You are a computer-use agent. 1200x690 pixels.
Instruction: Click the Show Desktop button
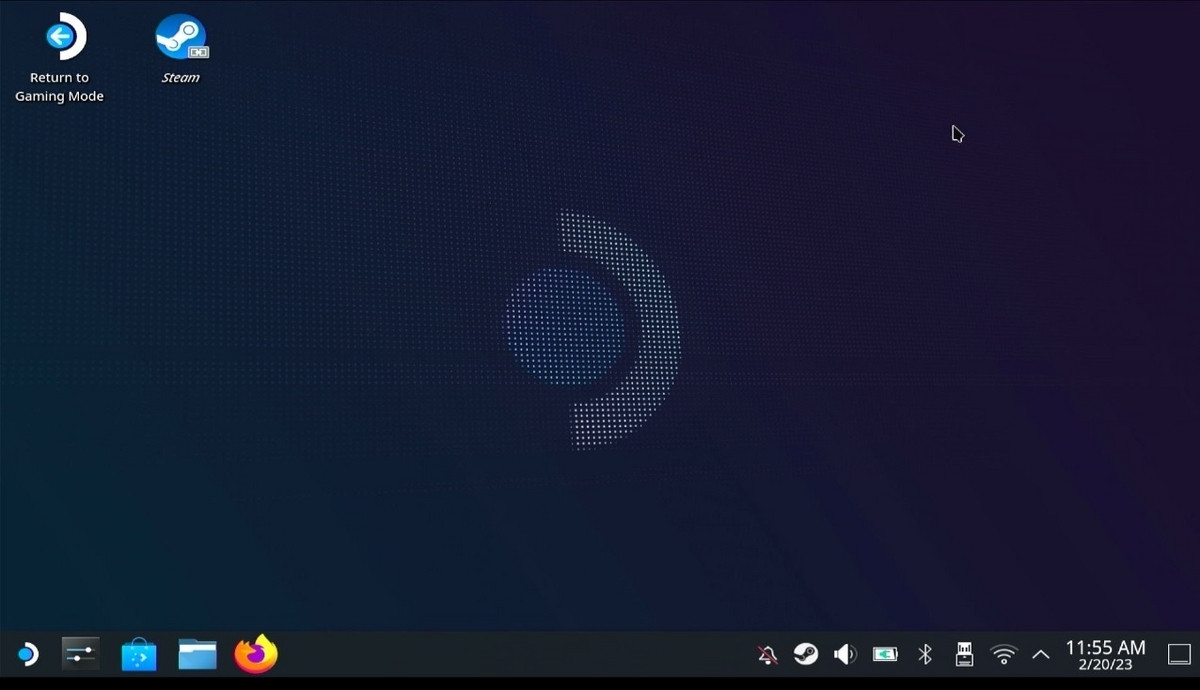click(x=1179, y=655)
